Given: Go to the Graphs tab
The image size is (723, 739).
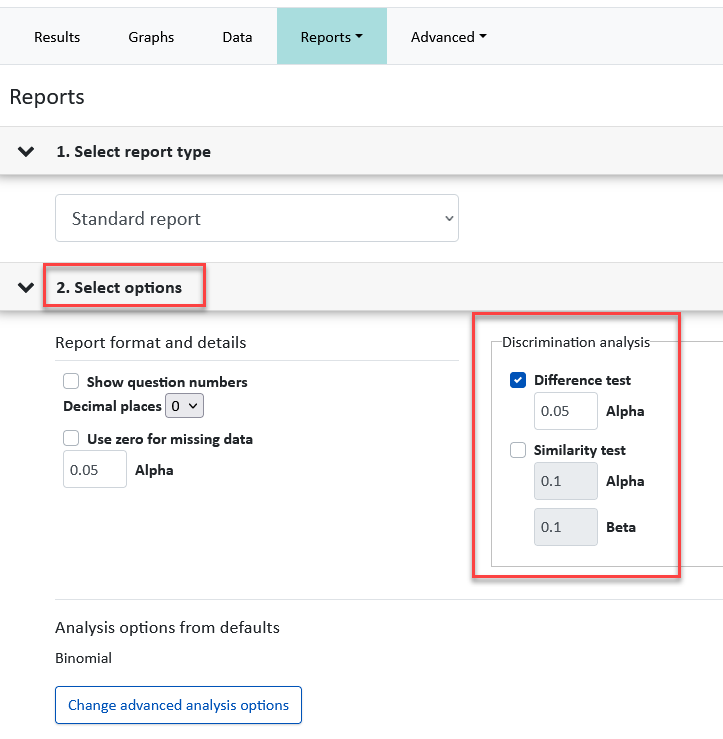Looking at the screenshot, I should (x=151, y=37).
